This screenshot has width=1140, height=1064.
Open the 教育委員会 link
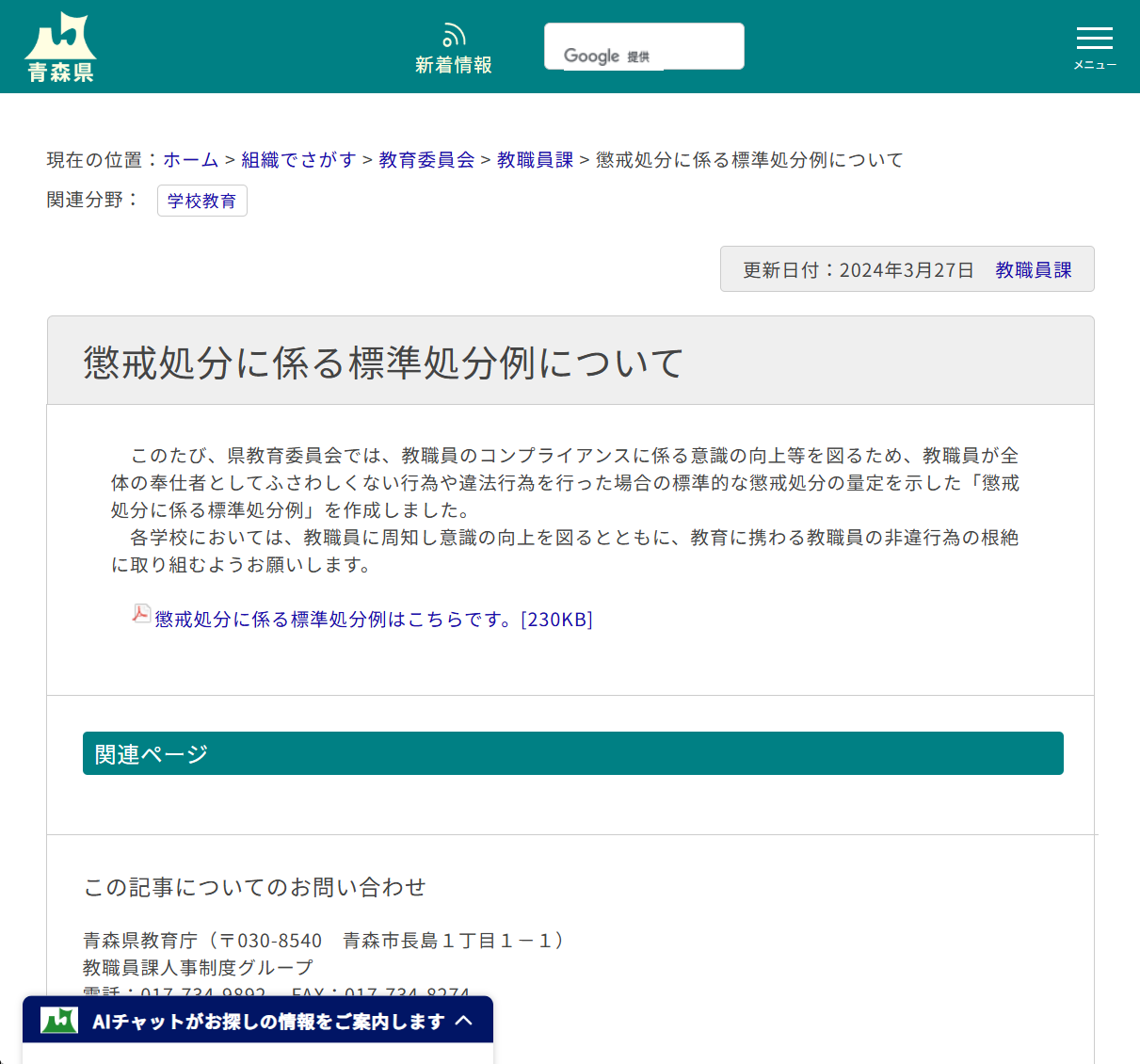tap(425, 160)
